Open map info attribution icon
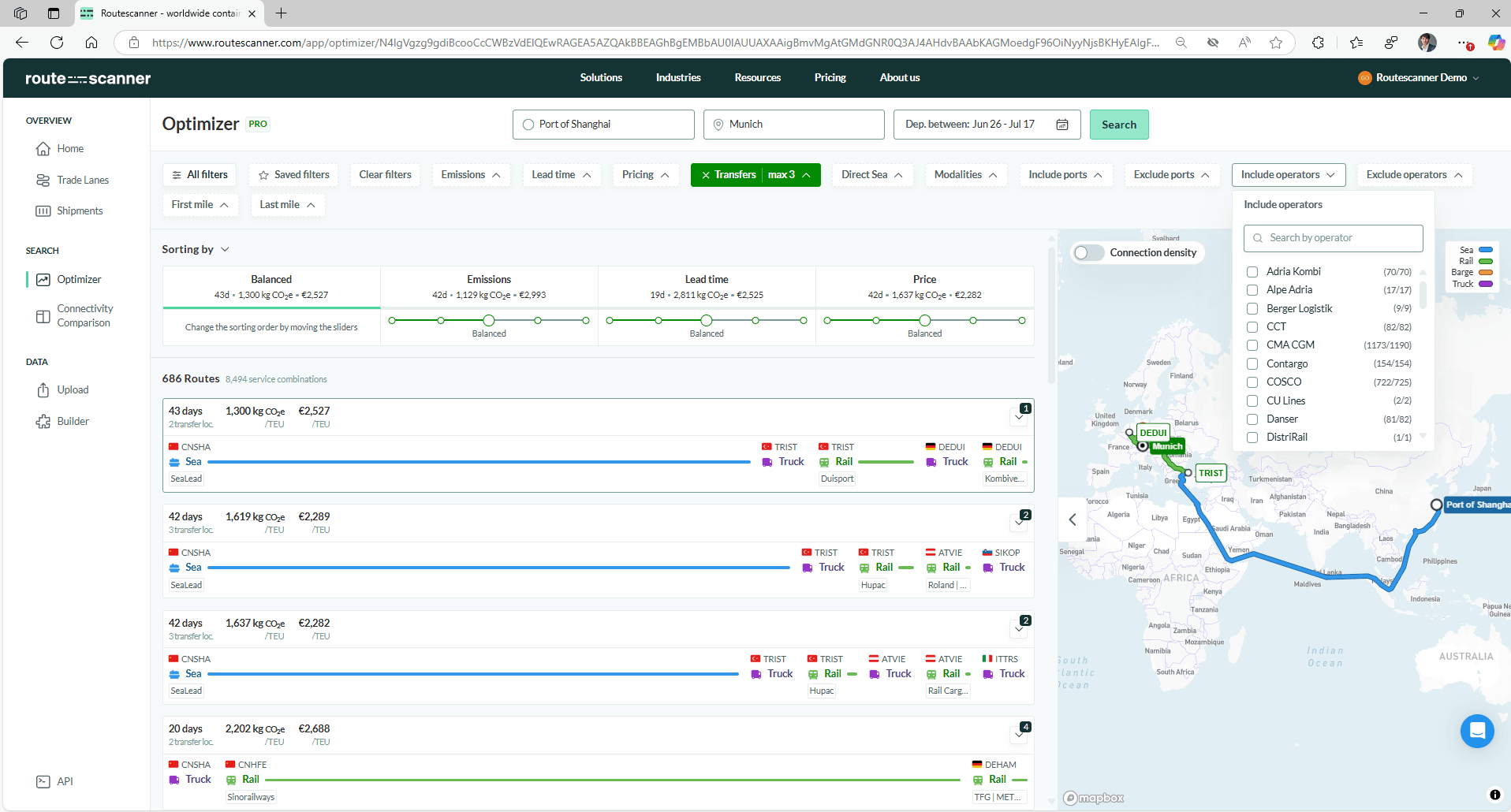This screenshot has height=812, width=1511. [x=1494, y=795]
